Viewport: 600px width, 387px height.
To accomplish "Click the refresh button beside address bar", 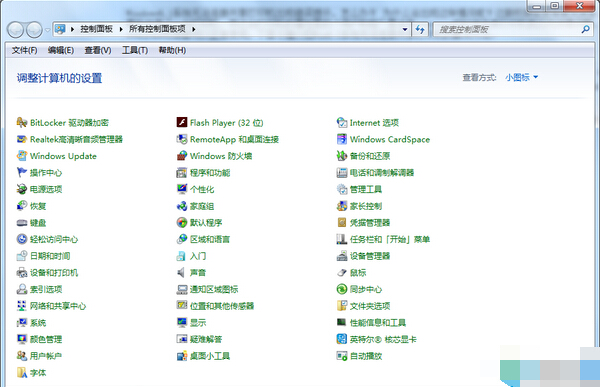I will click(420, 29).
